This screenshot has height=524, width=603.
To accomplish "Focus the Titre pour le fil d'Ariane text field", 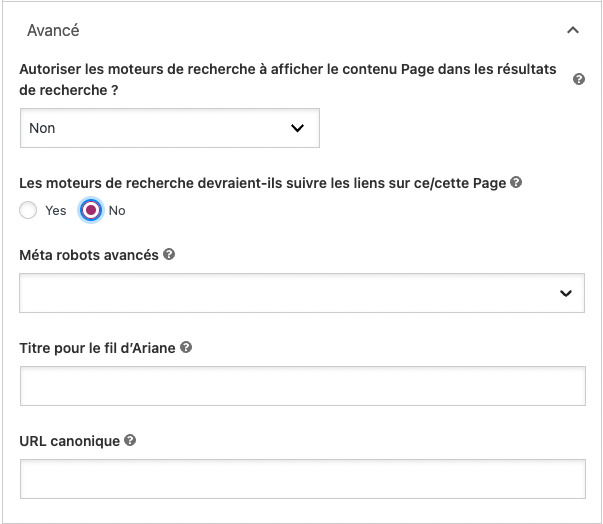I will point(302,385).
